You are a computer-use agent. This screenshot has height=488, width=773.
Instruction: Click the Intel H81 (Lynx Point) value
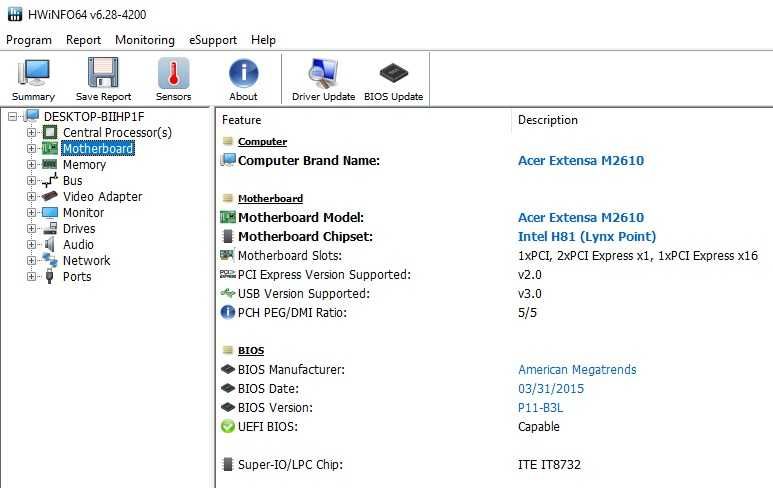click(587, 237)
